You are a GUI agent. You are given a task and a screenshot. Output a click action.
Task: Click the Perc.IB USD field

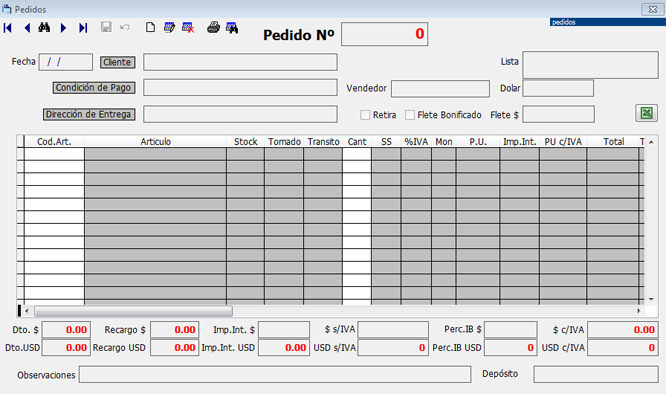click(x=511, y=348)
